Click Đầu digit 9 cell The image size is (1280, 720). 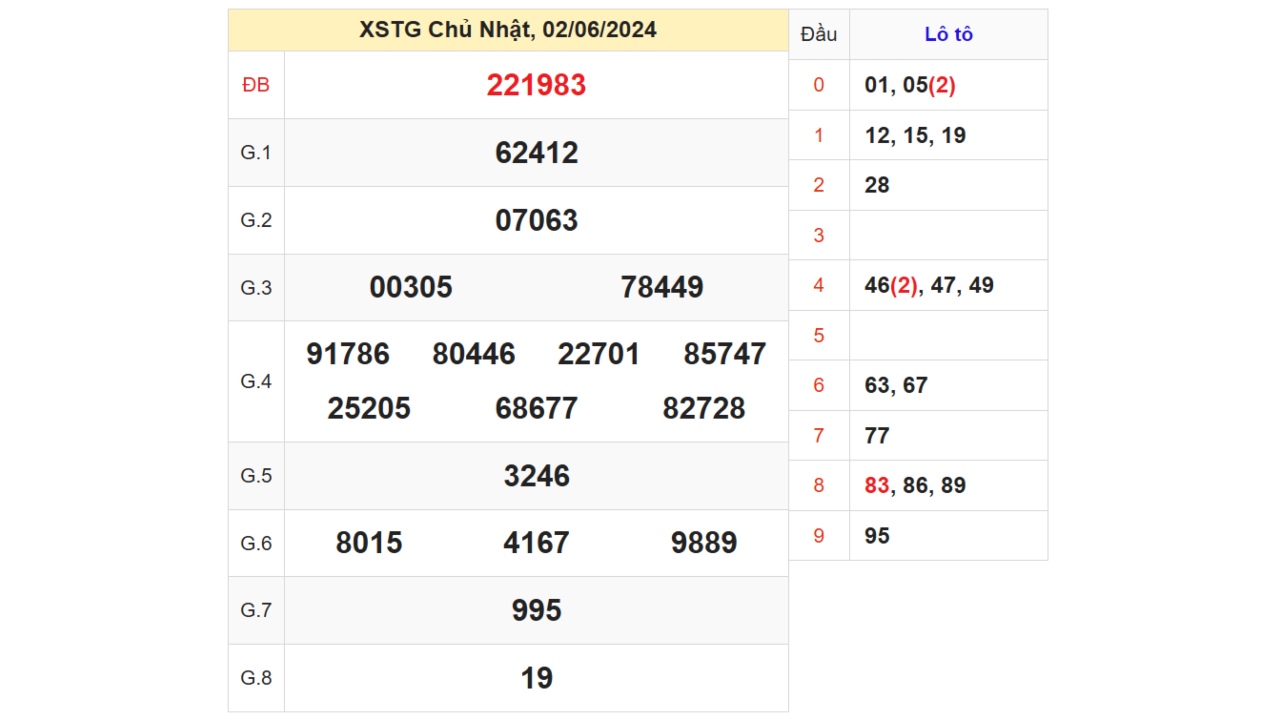pos(819,535)
